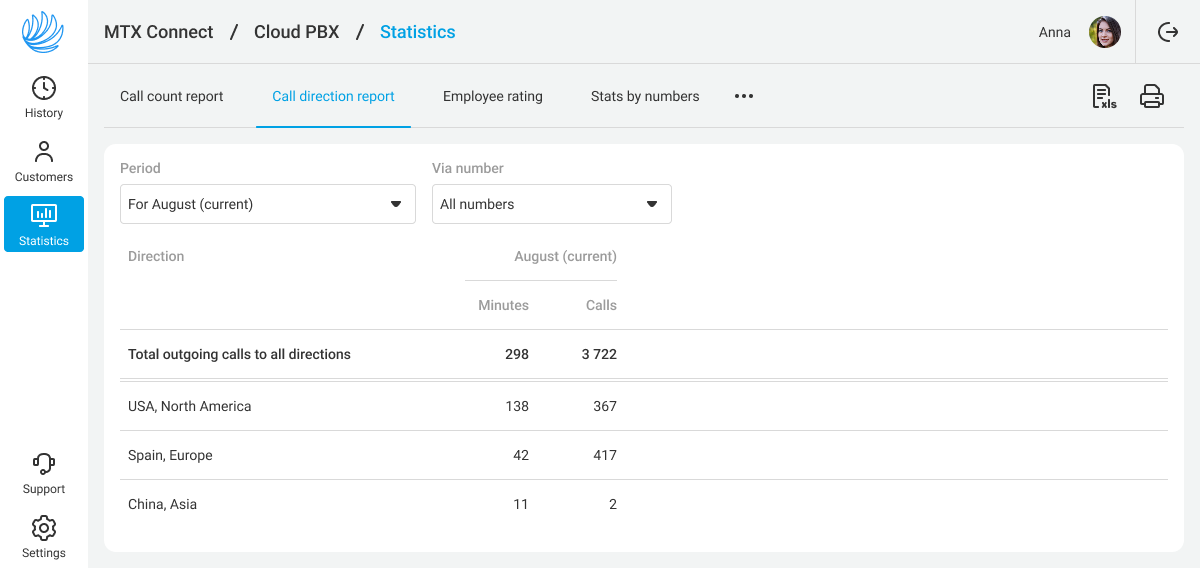Expand the Period dropdown
This screenshot has height=568, width=1200.
(267, 204)
